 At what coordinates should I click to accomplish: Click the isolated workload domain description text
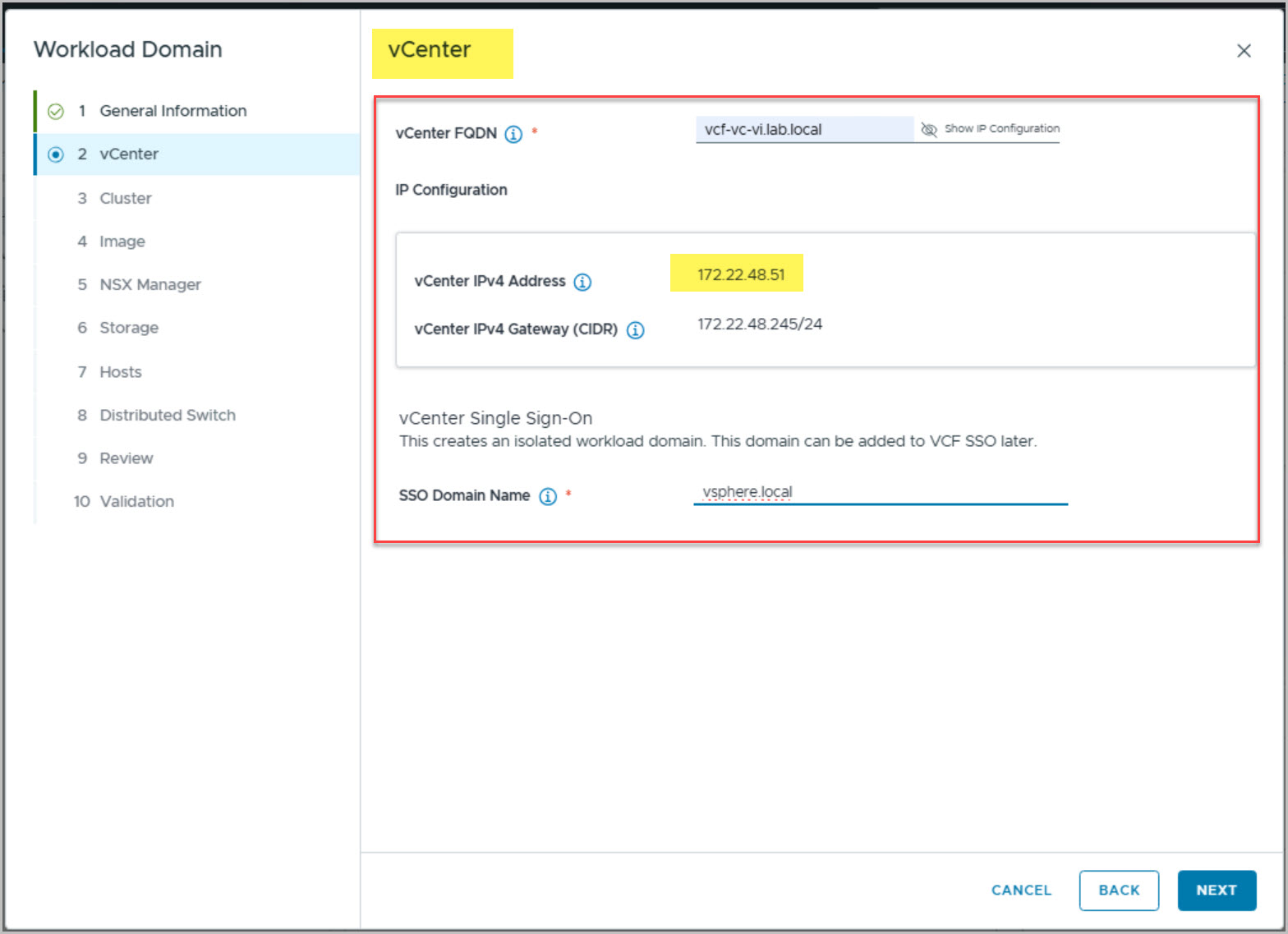[x=718, y=441]
